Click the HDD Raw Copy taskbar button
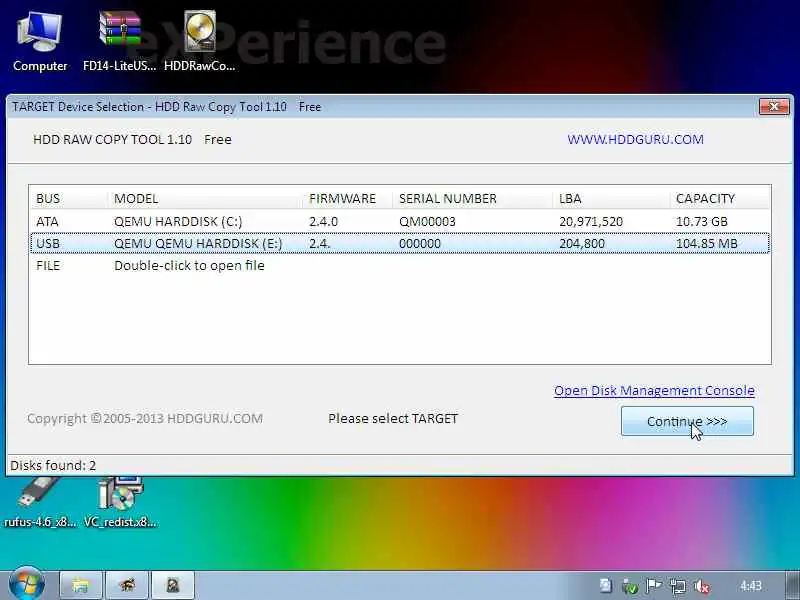 (x=172, y=585)
